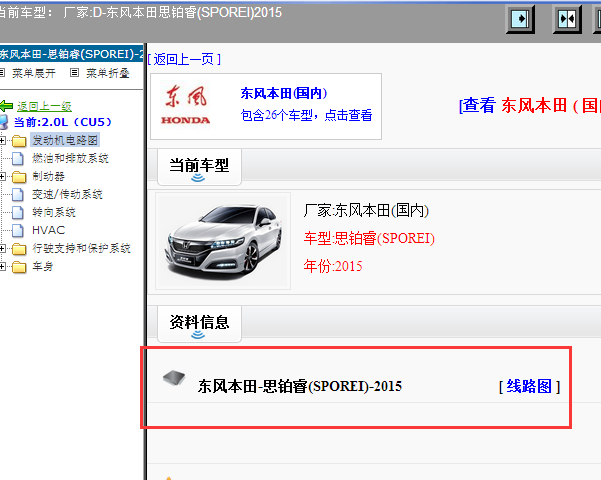Screen dimensions: 601x480
Task: Click the Spirior car thumbnail image
Action: coord(223,241)
